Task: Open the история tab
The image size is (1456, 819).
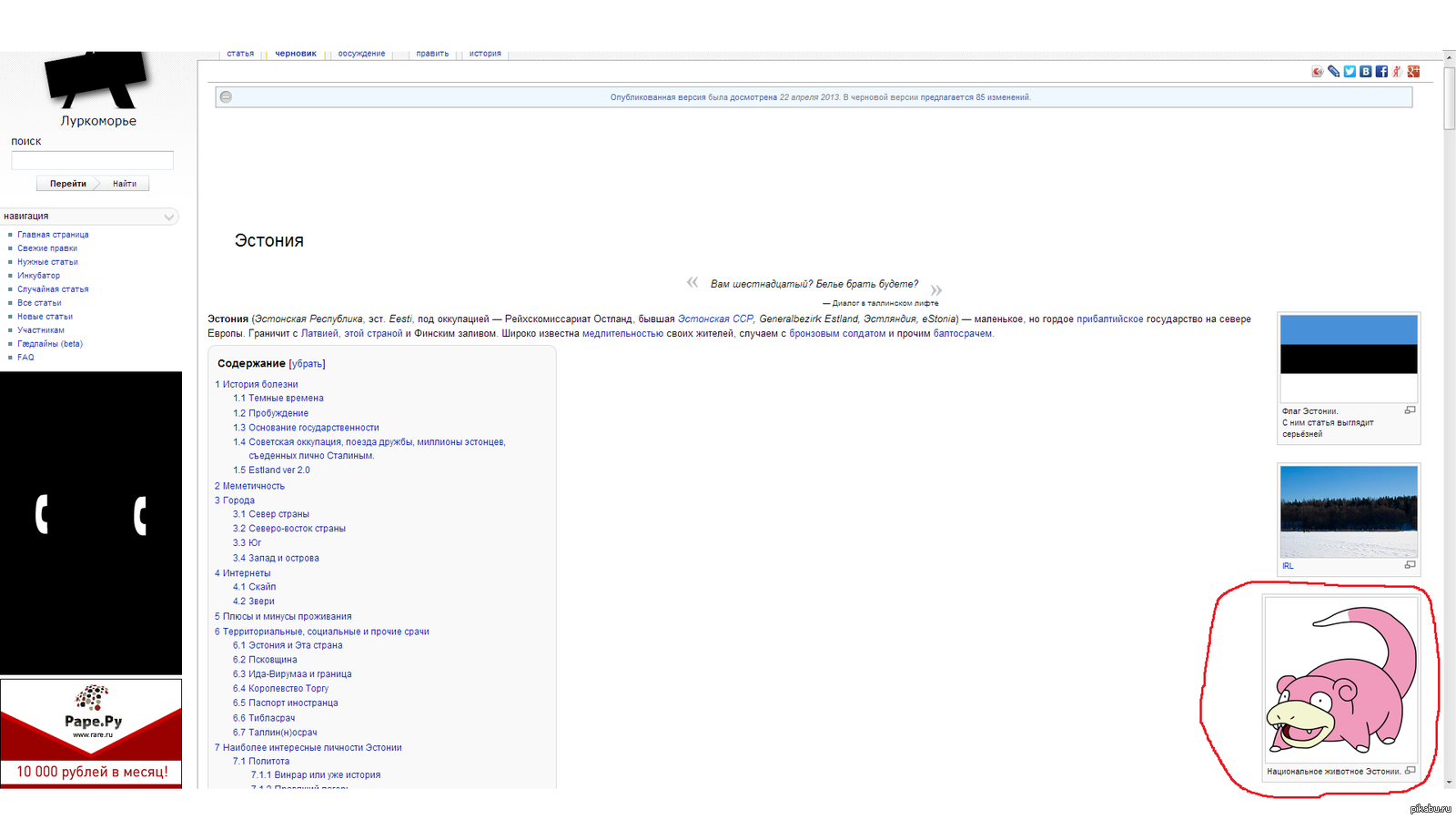Action: coord(485,54)
